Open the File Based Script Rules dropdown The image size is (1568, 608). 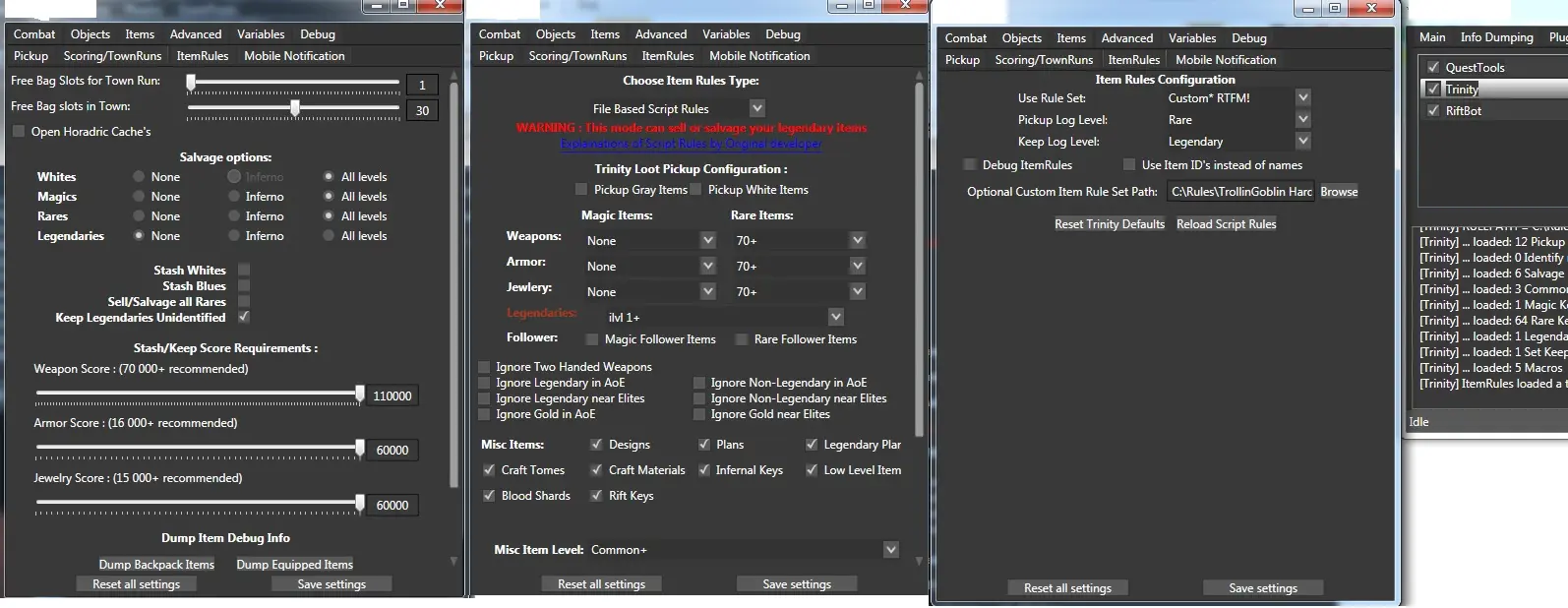point(756,108)
